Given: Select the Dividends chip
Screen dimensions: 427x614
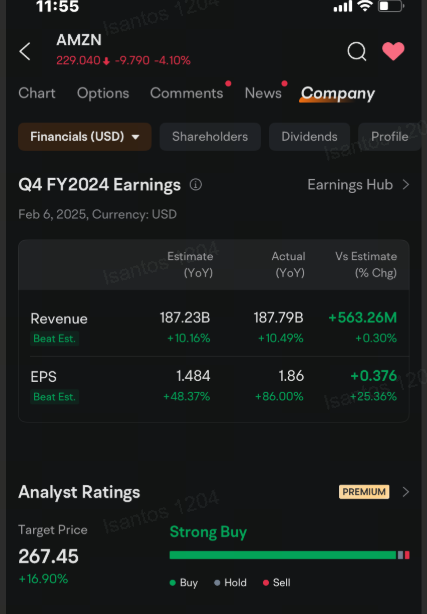Looking at the screenshot, I should 309,137.
